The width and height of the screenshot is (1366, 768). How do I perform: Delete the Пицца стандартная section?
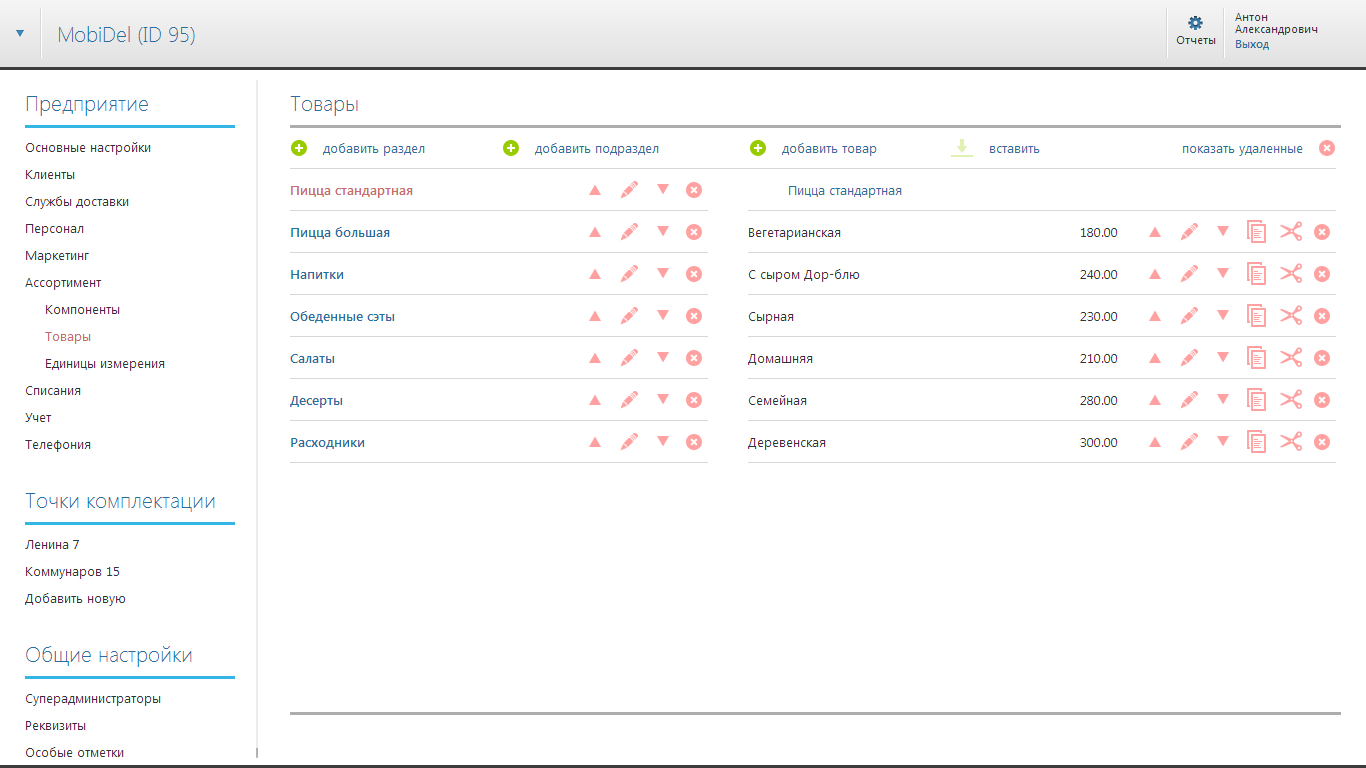[694, 190]
